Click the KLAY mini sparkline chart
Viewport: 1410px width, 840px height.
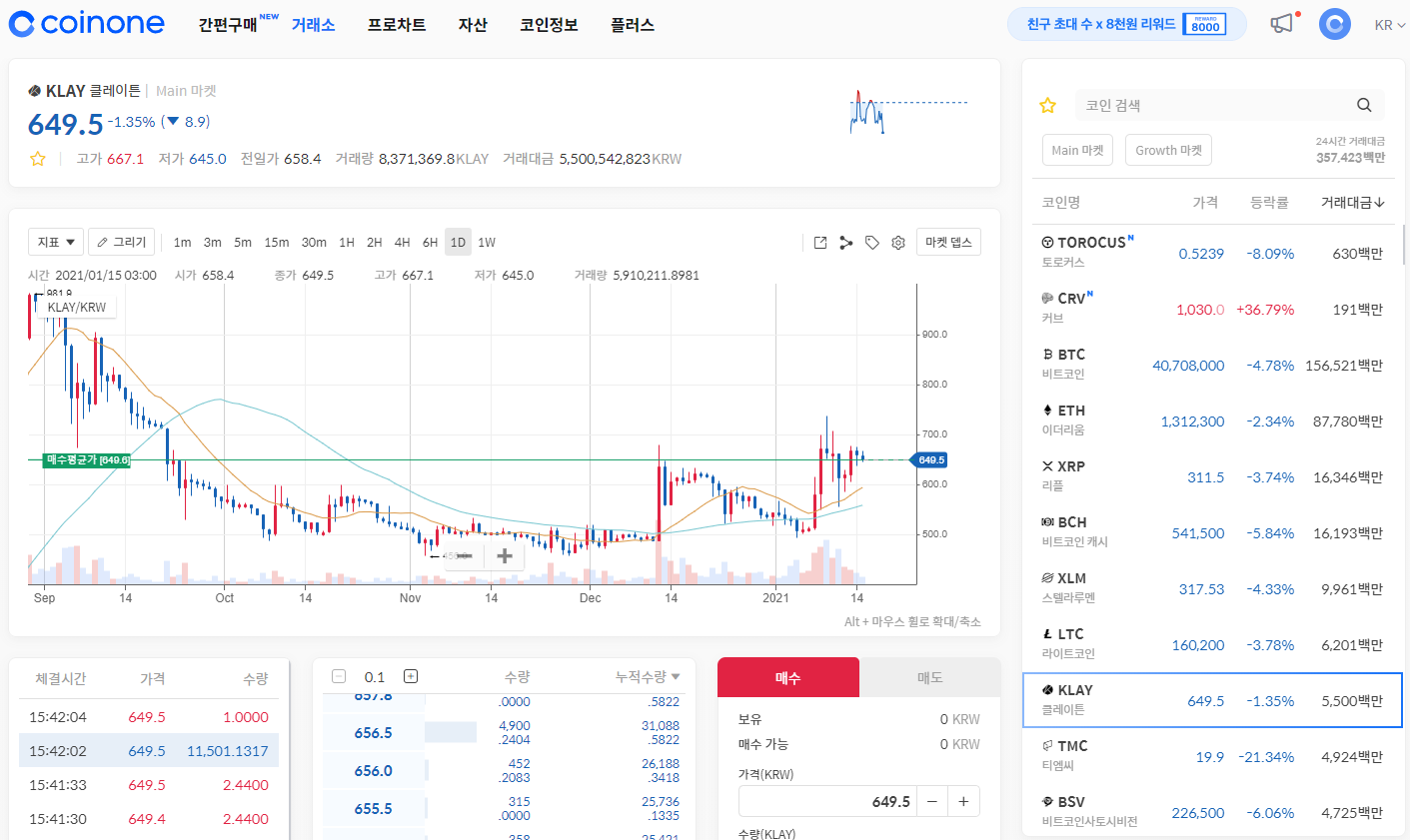point(907,112)
